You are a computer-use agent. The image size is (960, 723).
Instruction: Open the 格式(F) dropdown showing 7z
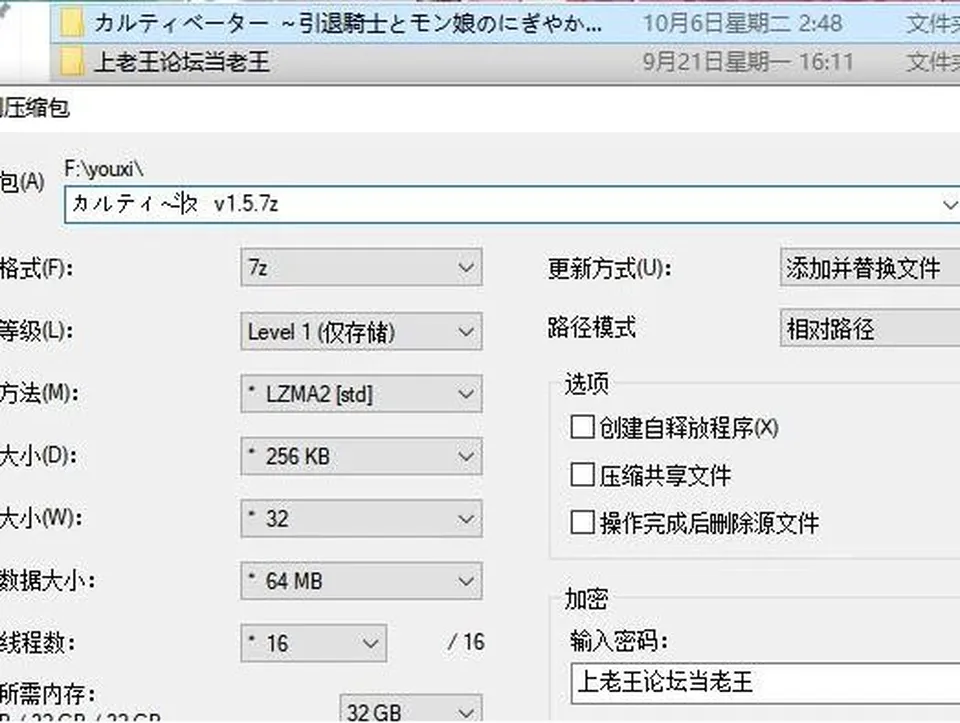pyautogui.click(x=361, y=267)
